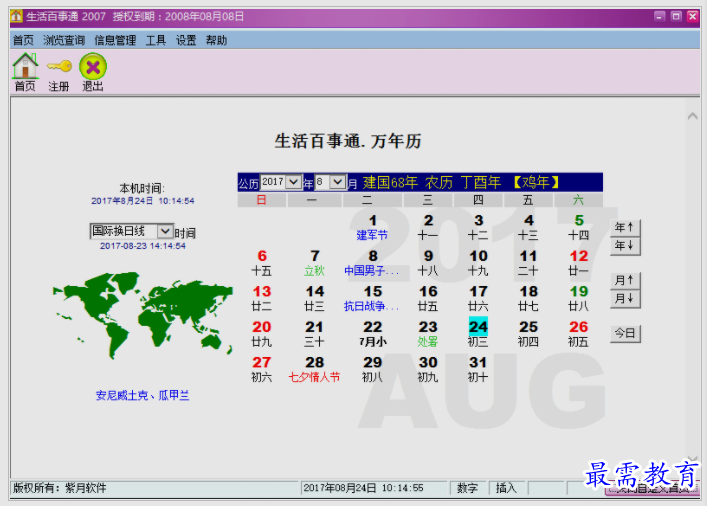Image resolution: width=707 pixels, height=506 pixels.
Task: Select date 4 十三
Action: (528, 227)
